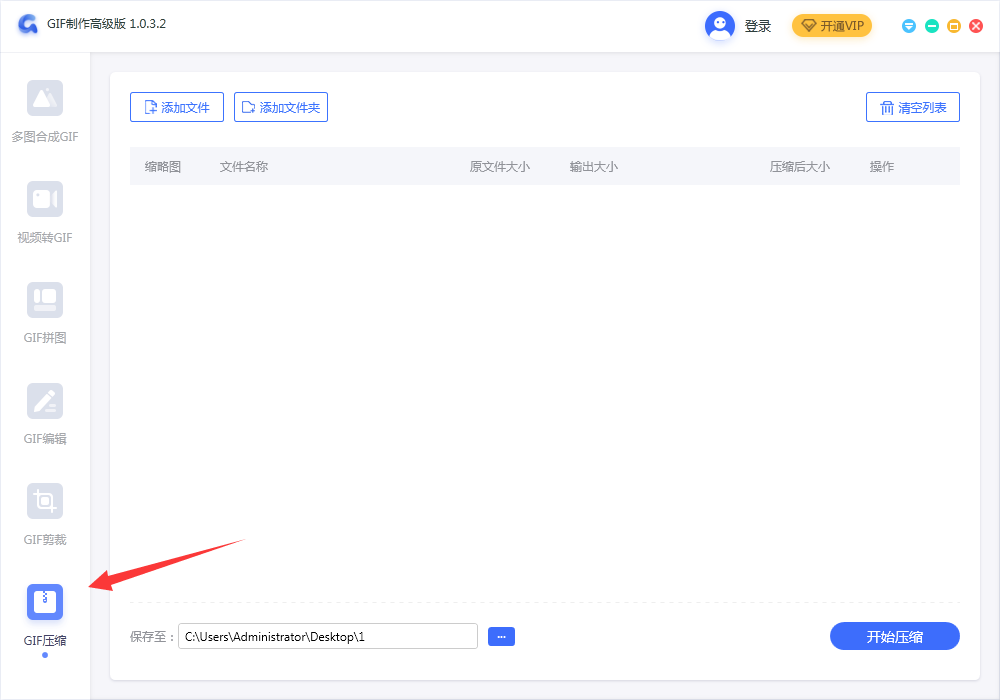Open the 多图合成GIF tool in sidebar
Viewport: 1000px width, 700px height.
click(x=45, y=98)
